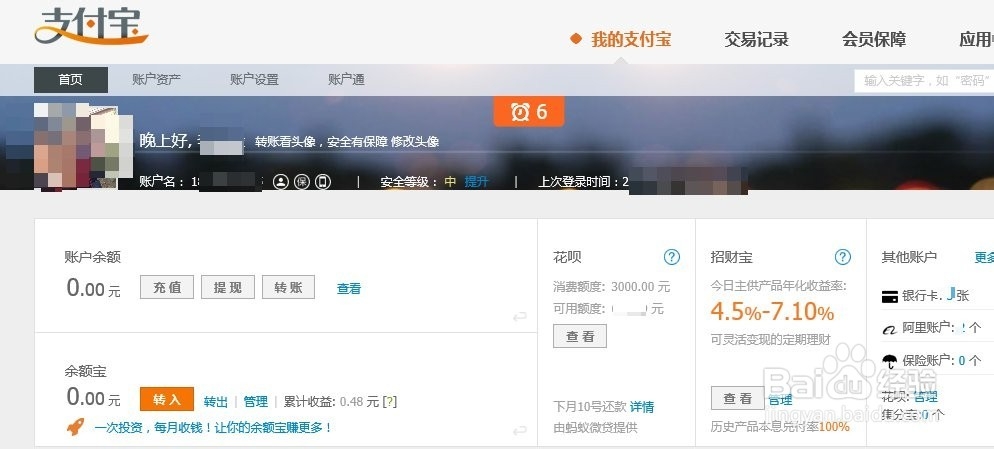Image resolution: width=994 pixels, height=449 pixels.
Task: Click the return arrow in 余额宝 panel
Action: tap(520, 431)
